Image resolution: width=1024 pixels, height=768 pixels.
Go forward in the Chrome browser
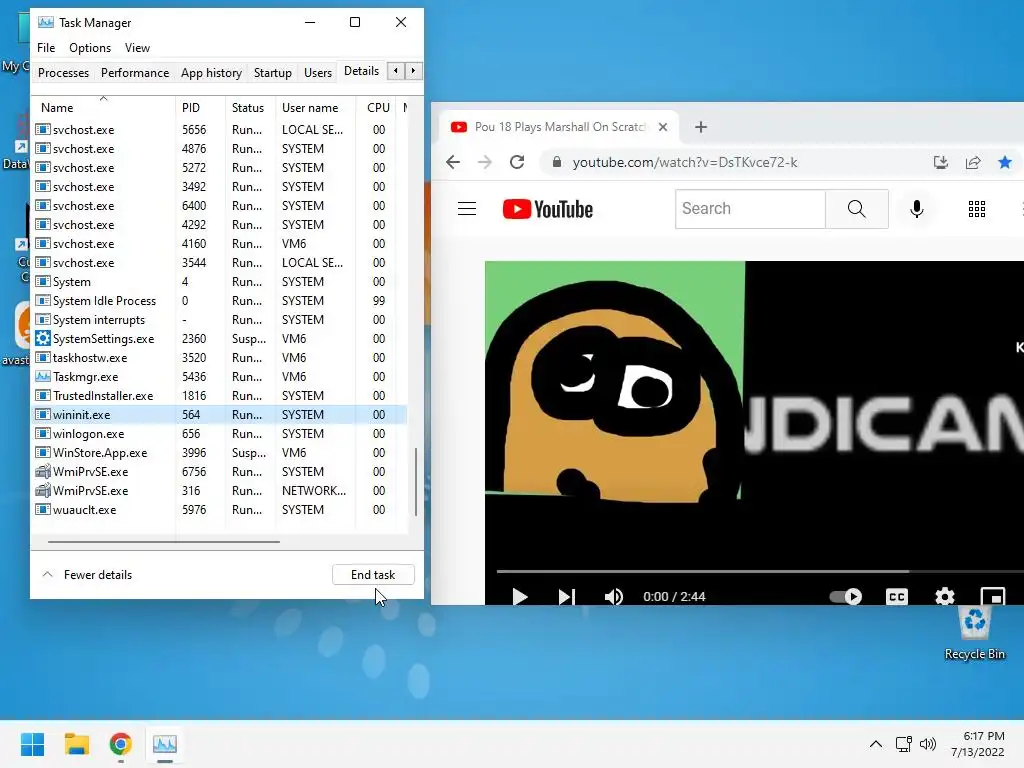click(485, 162)
